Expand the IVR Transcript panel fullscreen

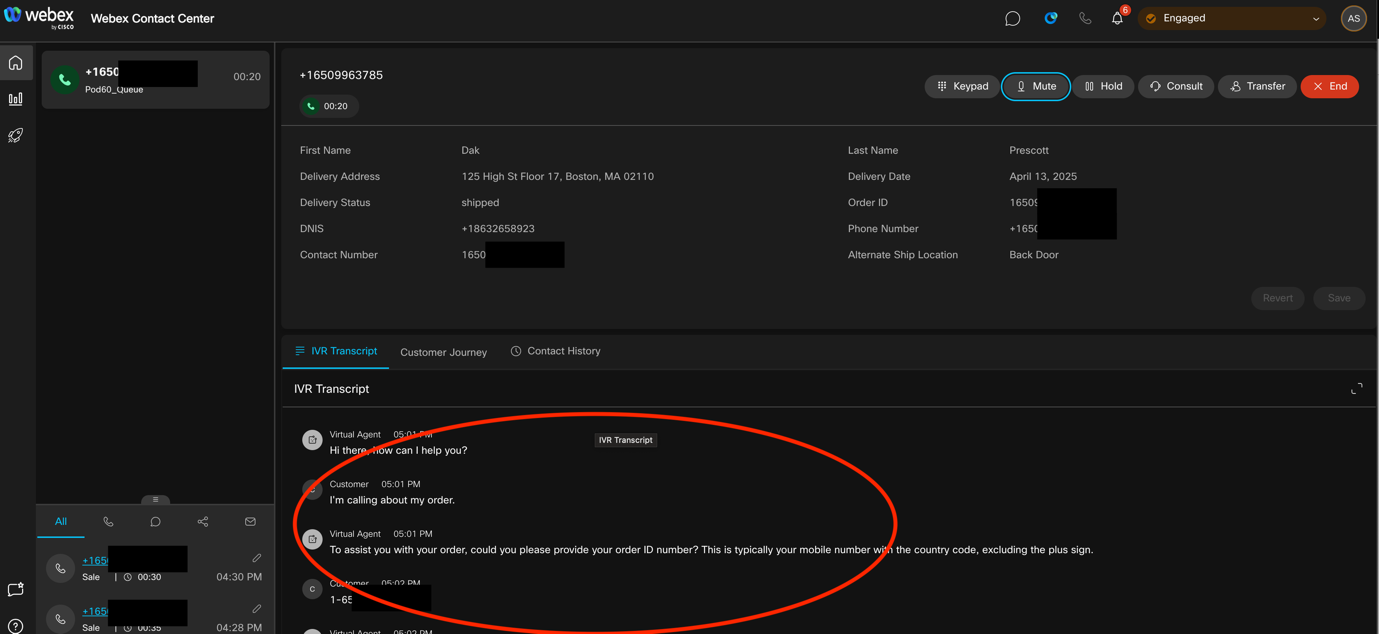click(1356, 389)
